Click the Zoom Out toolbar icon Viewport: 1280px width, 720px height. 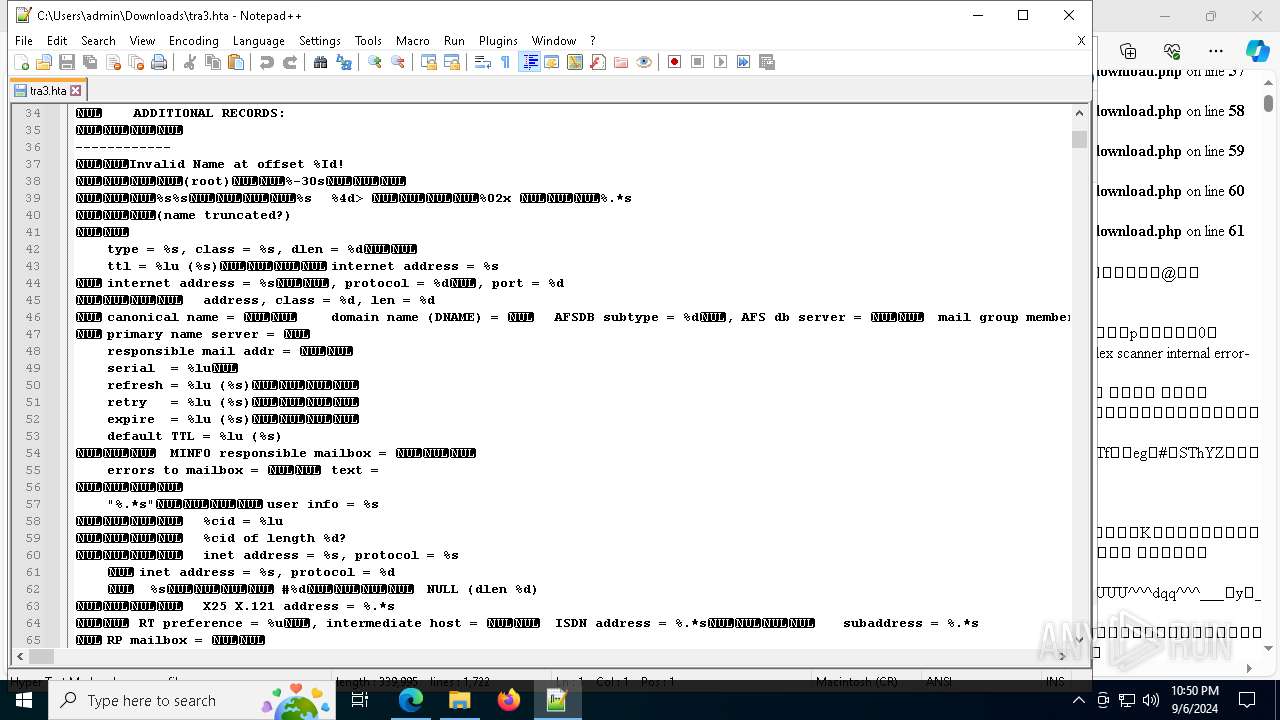[398, 62]
